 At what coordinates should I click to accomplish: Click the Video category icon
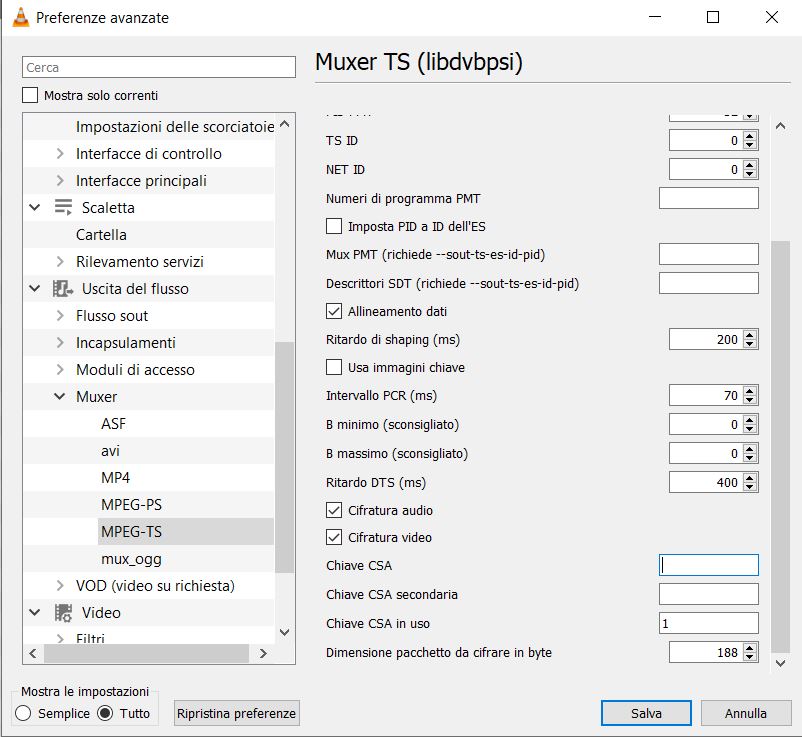63,613
